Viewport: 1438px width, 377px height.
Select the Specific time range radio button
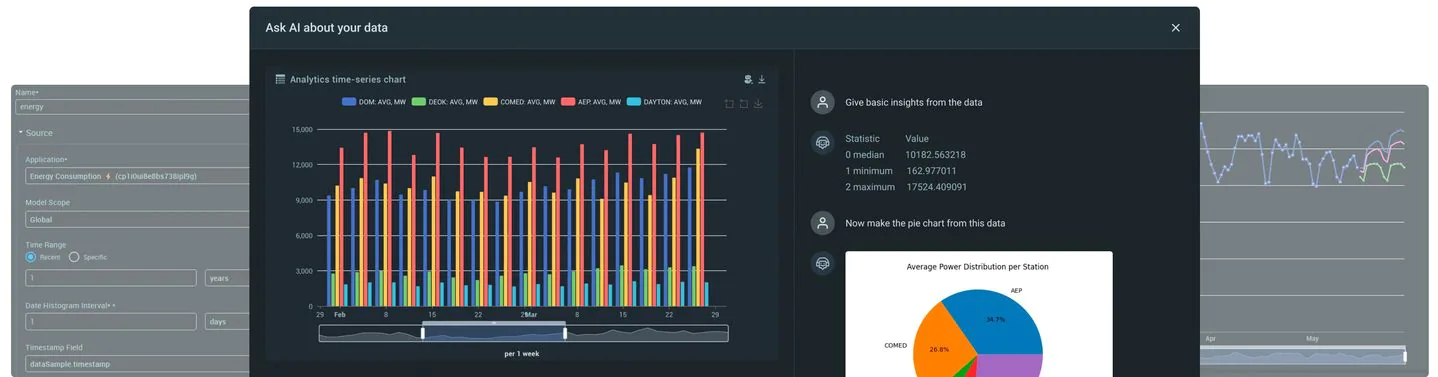click(x=74, y=257)
